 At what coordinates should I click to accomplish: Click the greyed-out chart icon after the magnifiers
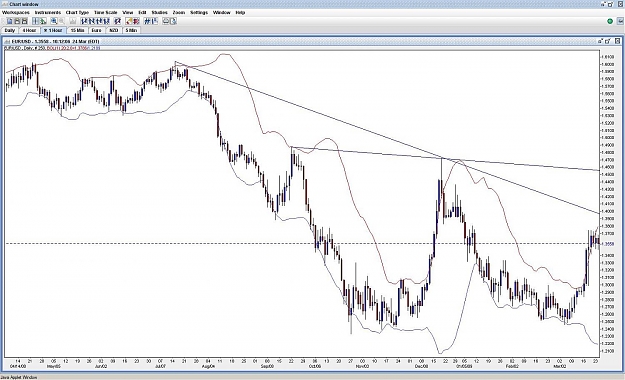(x=73, y=21)
